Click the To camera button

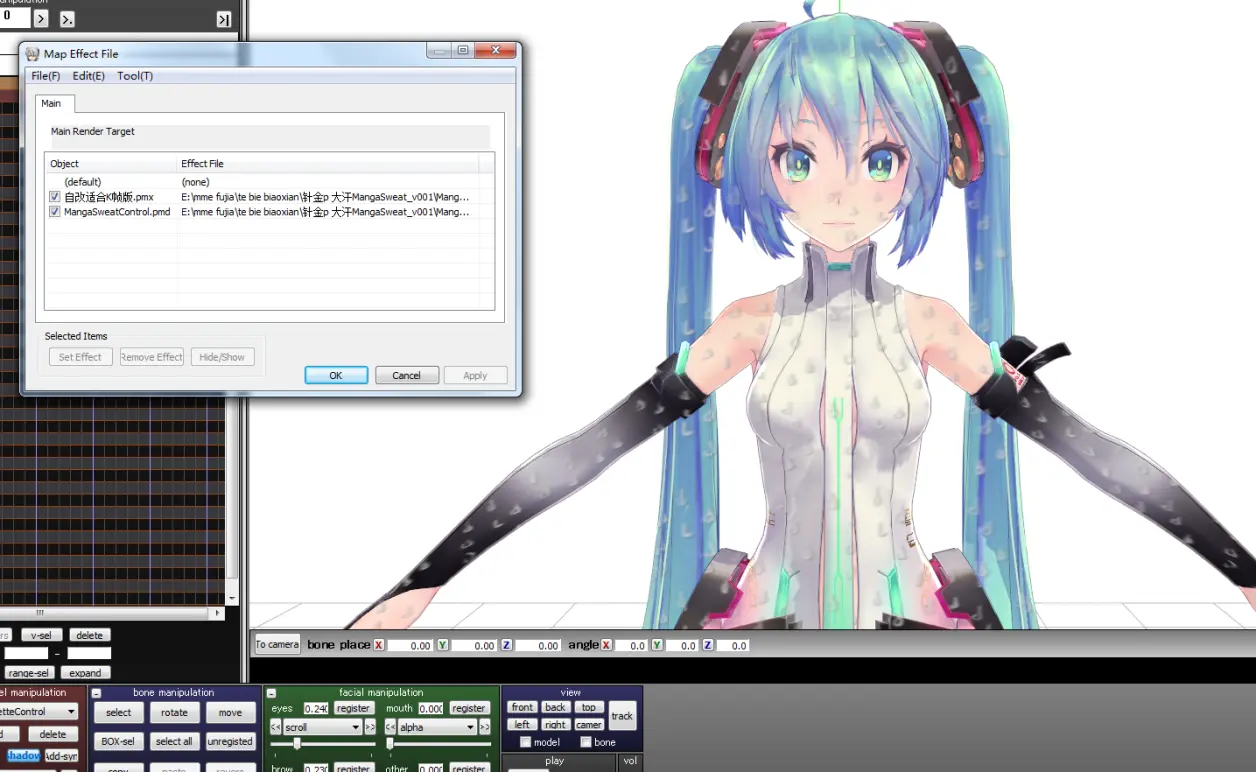coord(277,644)
